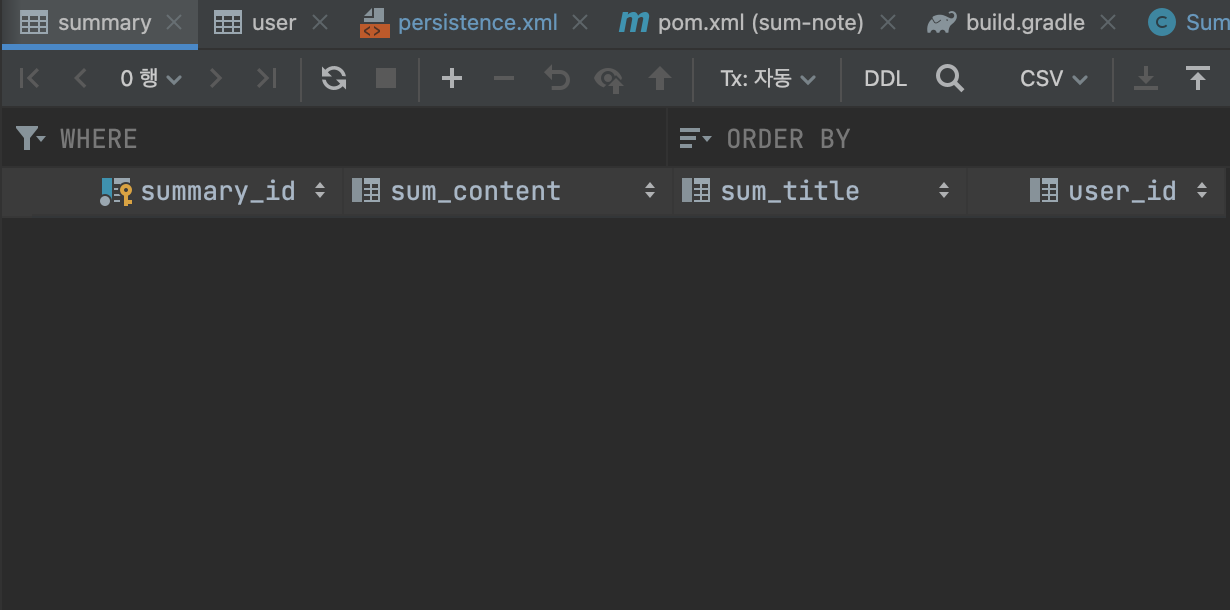The height and width of the screenshot is (610, 1230).
Task: Click the Reload Page refresh icon
Action: click(334, 78)
